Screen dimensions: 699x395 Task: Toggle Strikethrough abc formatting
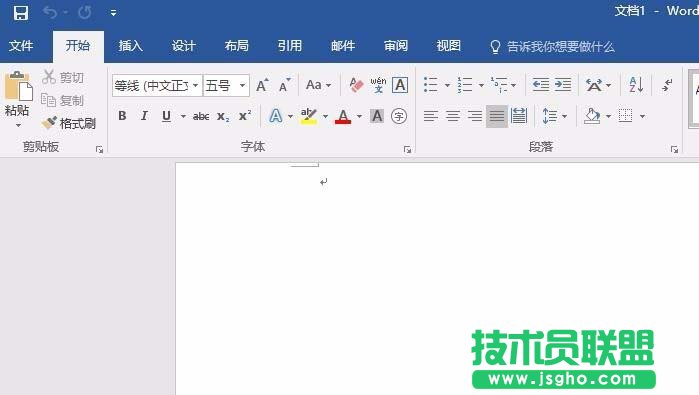201,117
